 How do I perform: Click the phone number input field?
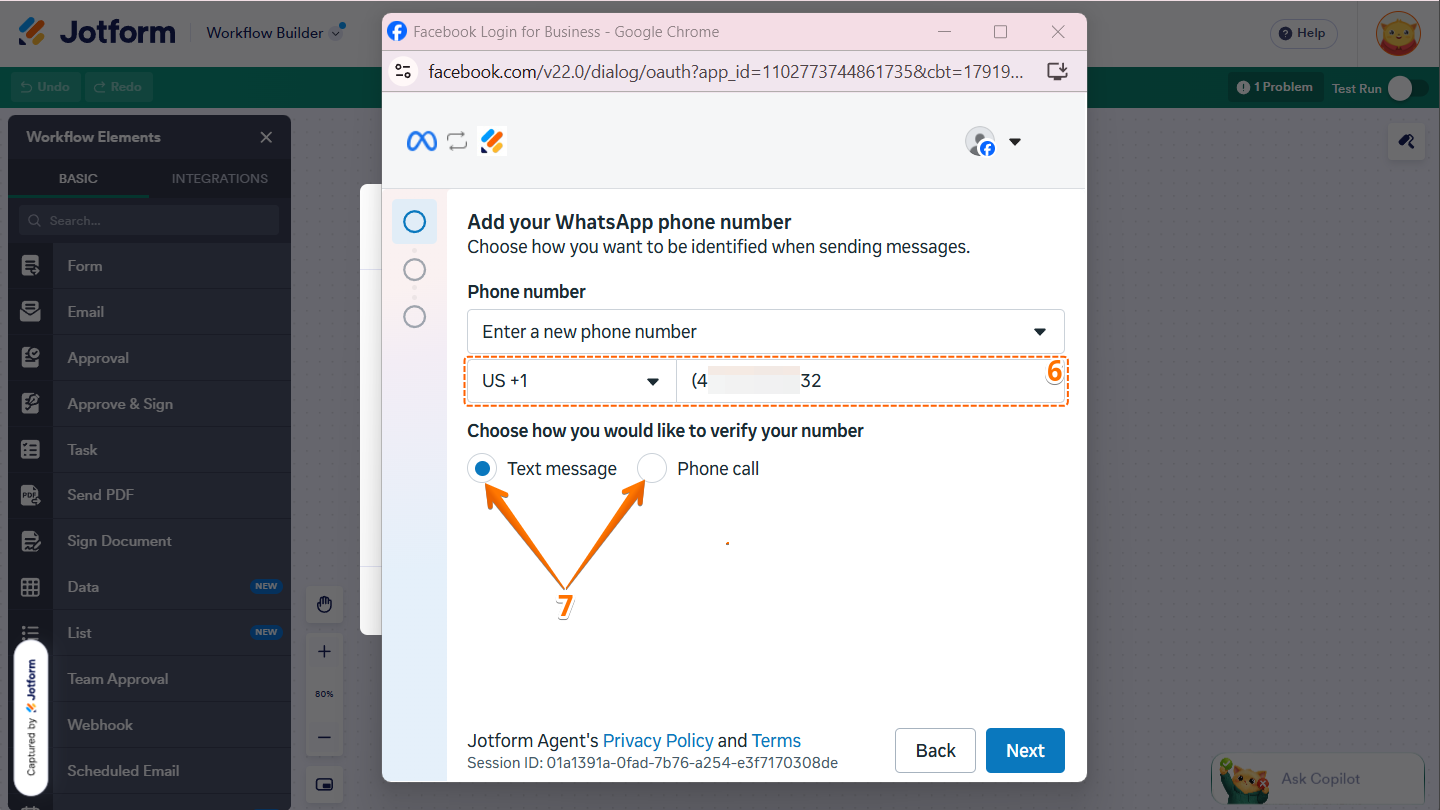click(x=870, y=381)
